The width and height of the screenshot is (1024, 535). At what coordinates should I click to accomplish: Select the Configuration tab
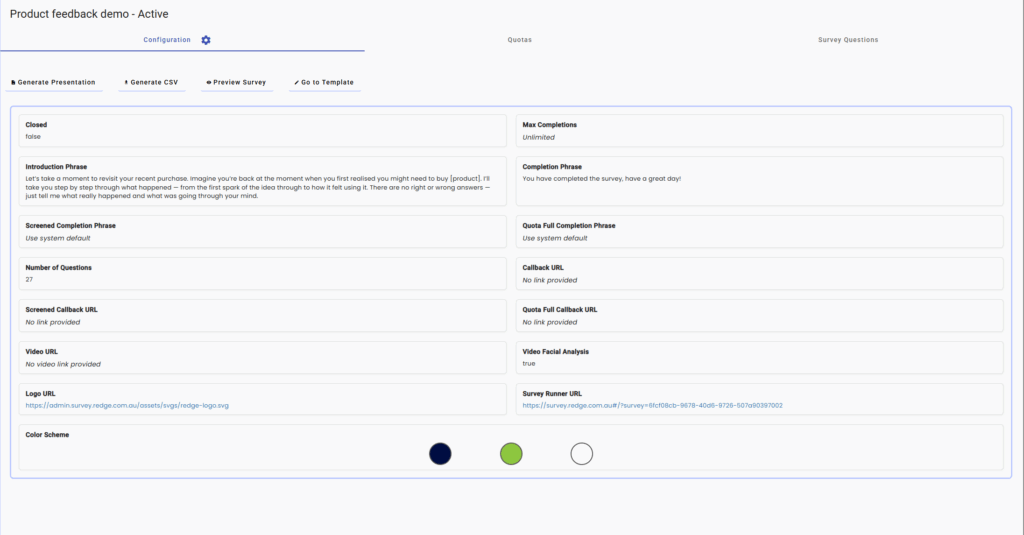(x=166, y=40)
